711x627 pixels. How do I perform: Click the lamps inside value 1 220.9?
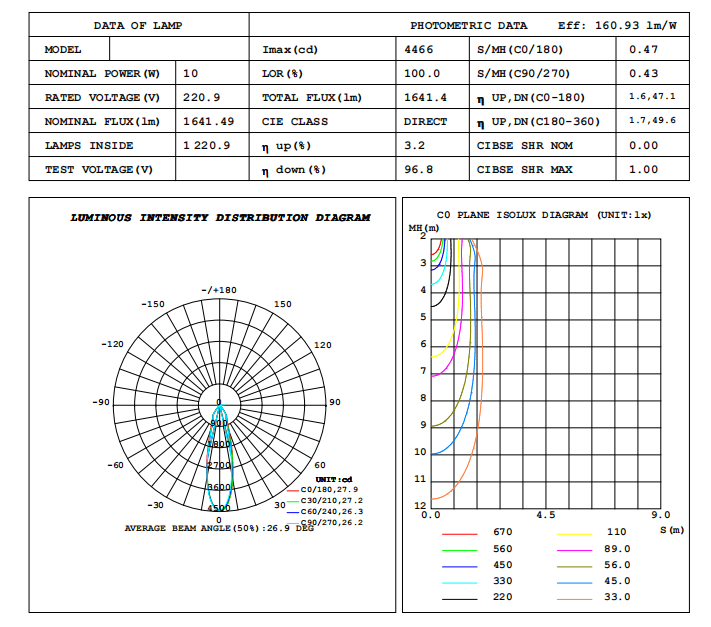(207, 146)
